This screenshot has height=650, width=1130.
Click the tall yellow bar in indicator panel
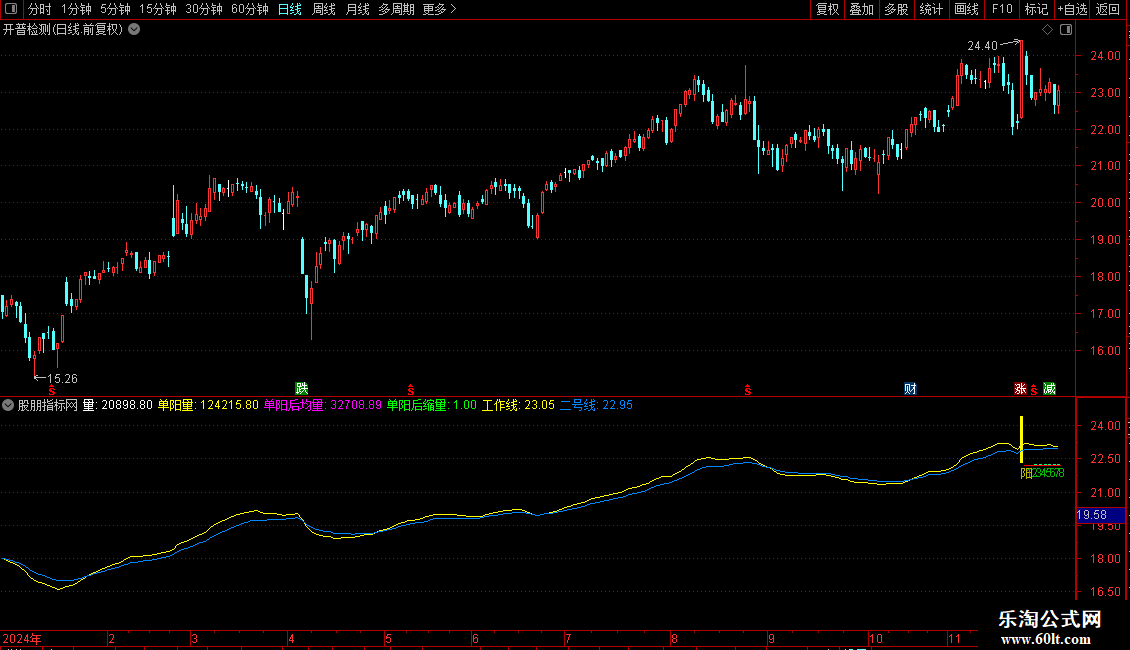click(x=1021, y=439)
